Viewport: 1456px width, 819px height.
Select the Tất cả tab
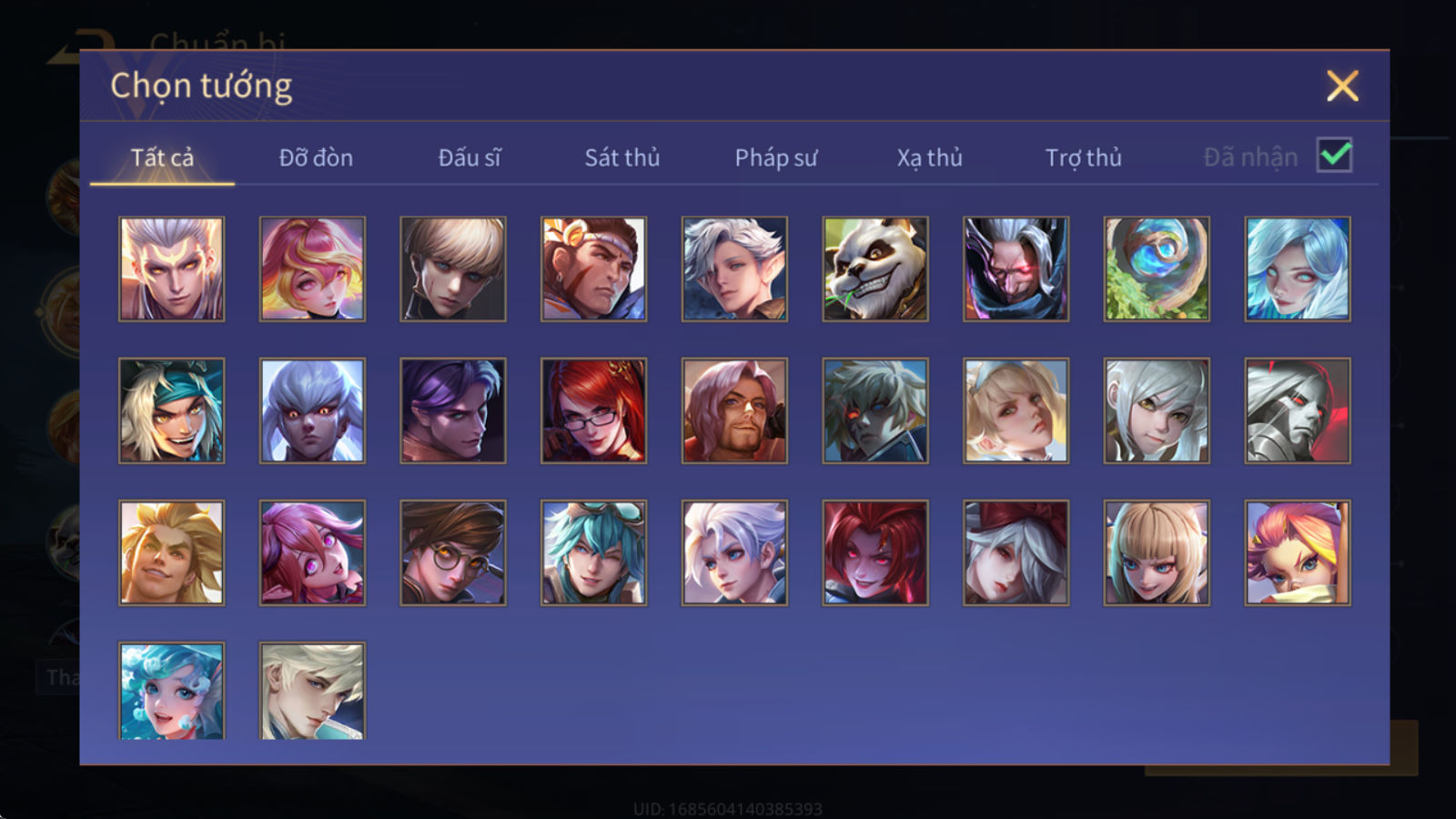162,157
